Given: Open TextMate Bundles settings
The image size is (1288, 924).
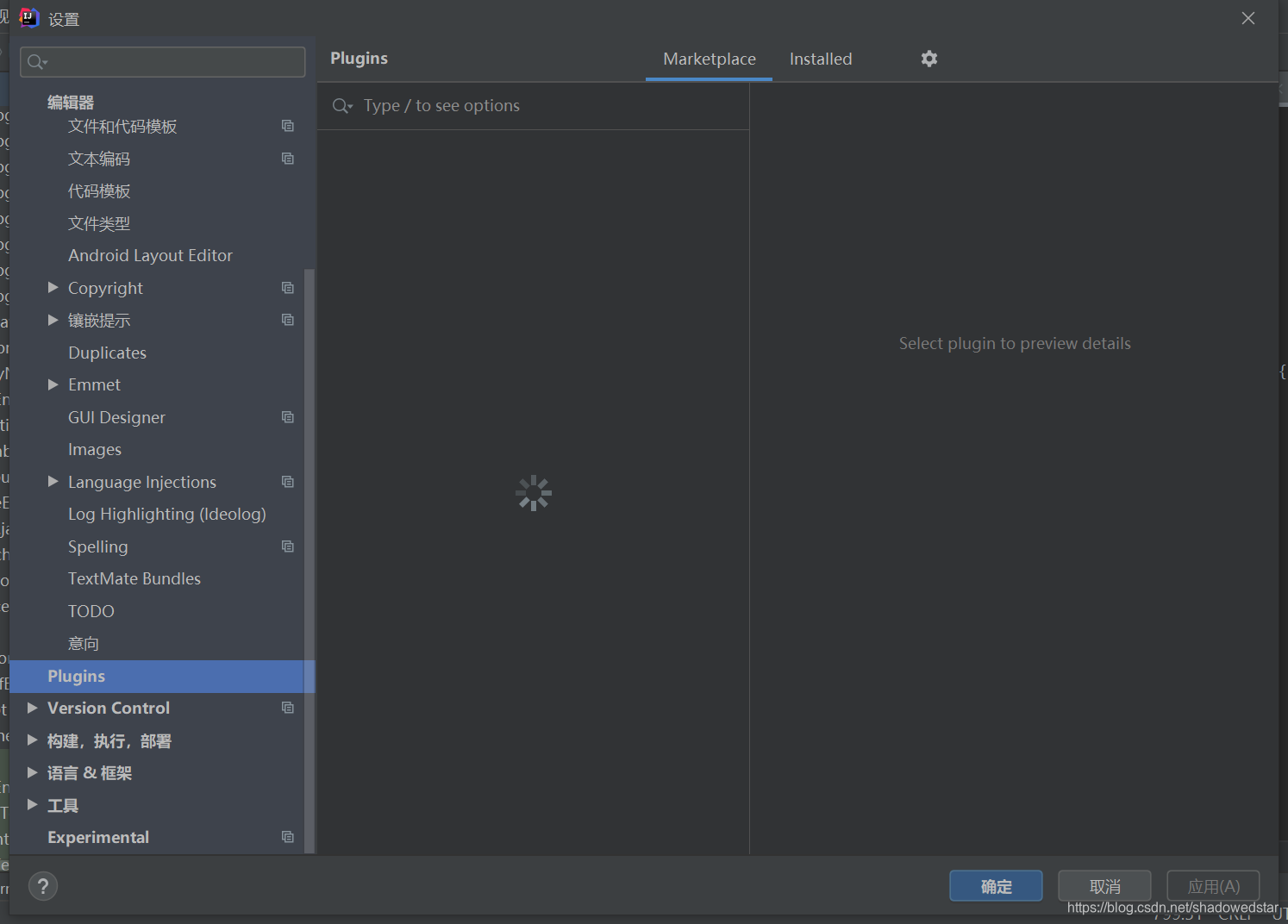Looking at the screenshot, I should [134, 578].
